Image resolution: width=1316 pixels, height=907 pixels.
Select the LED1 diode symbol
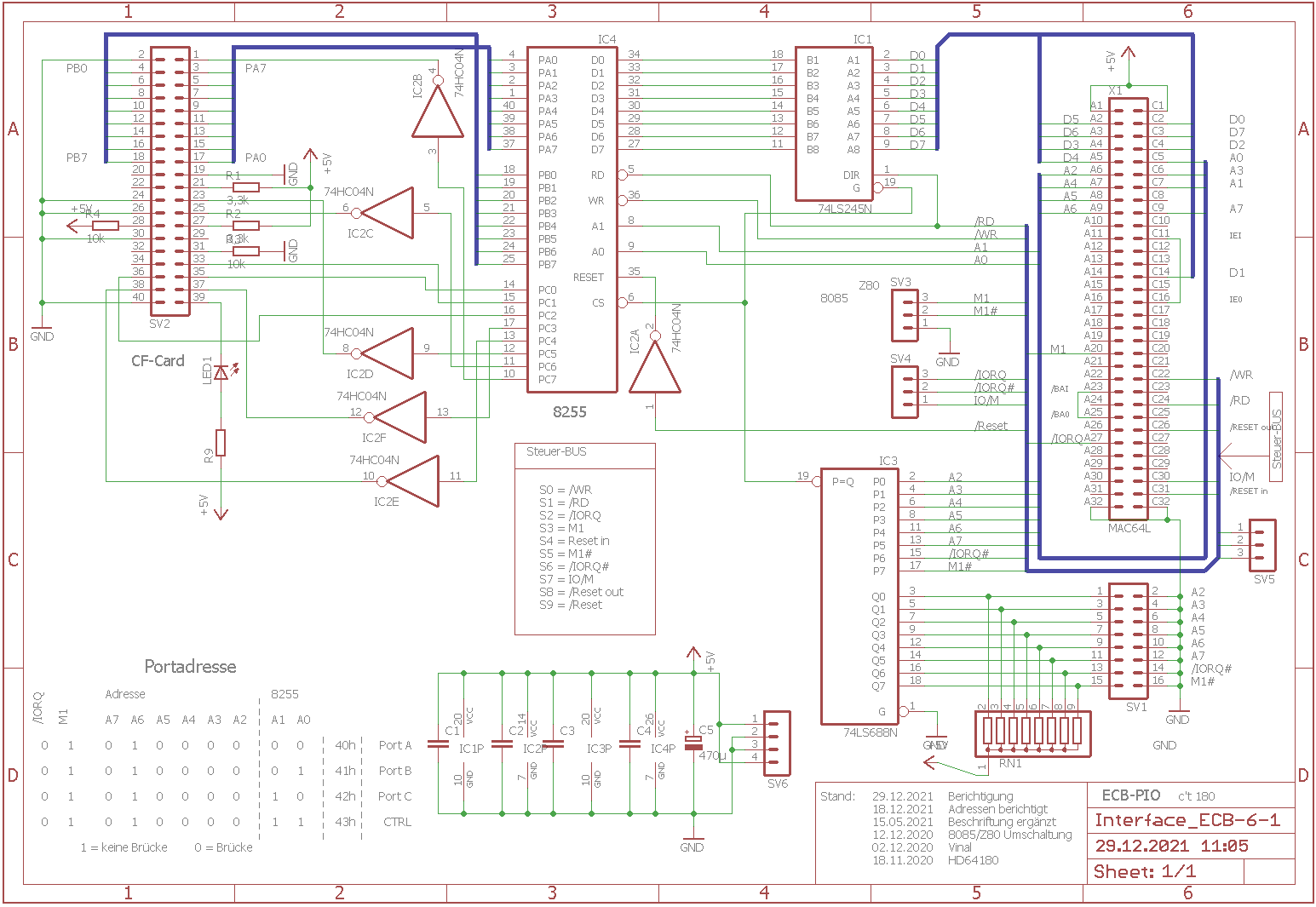pyautogui.click(x=221, y=372)
